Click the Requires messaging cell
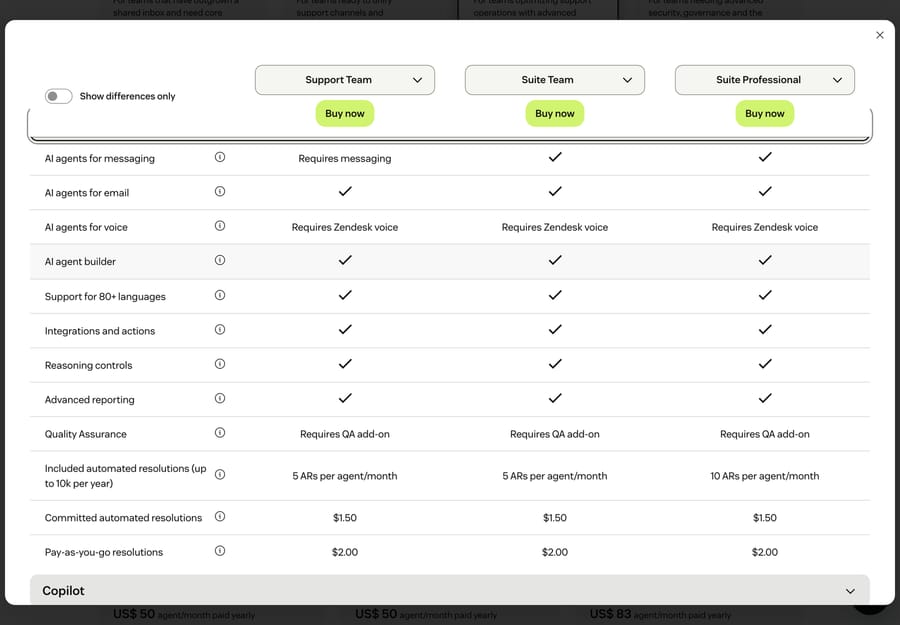The width and height of the screenshot is (900, 625). (x=344, y=158)
